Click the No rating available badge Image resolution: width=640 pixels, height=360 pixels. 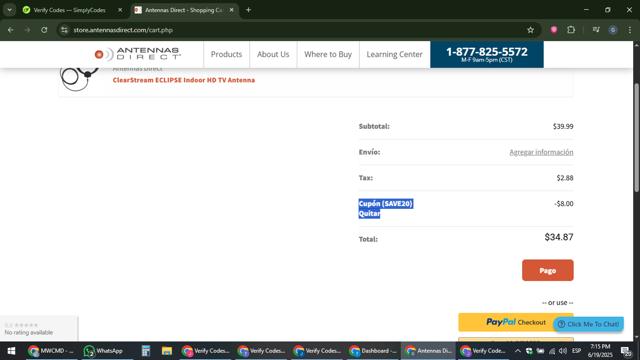coord(38,329)
